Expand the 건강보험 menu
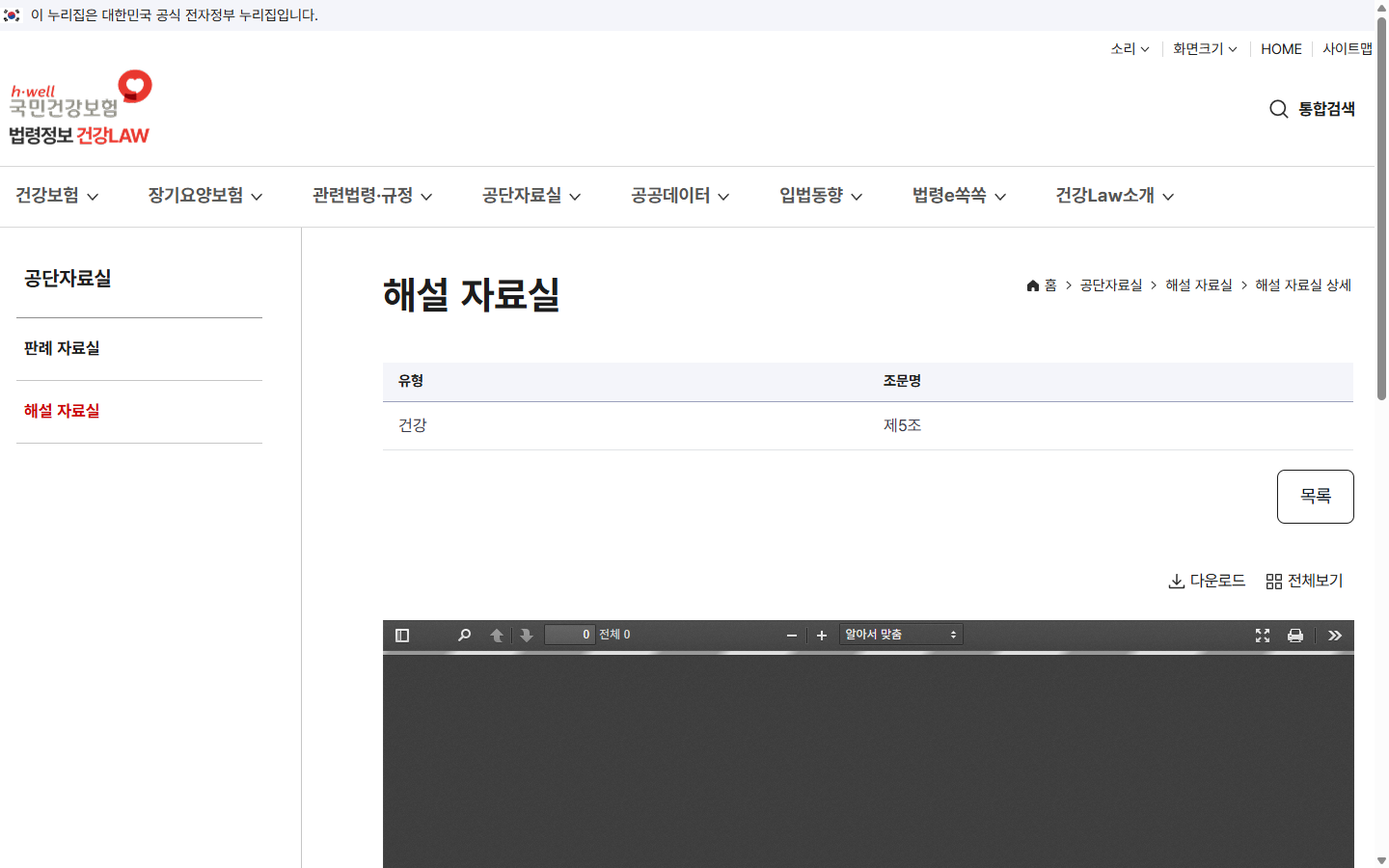Image resolution: width=1389 pixels, height=868 pixels. click(57, 196)
